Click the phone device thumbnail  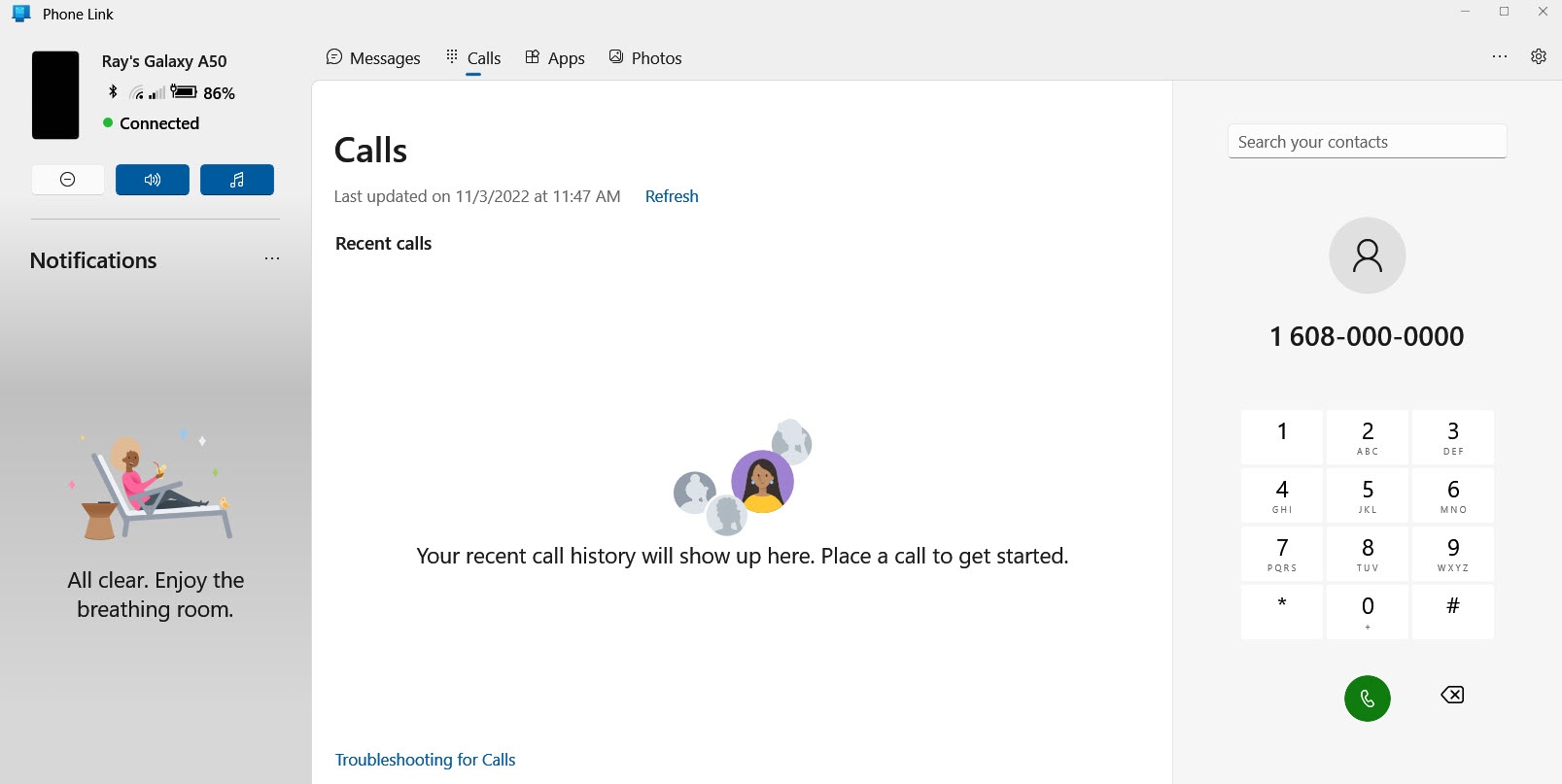pos(55,95)
